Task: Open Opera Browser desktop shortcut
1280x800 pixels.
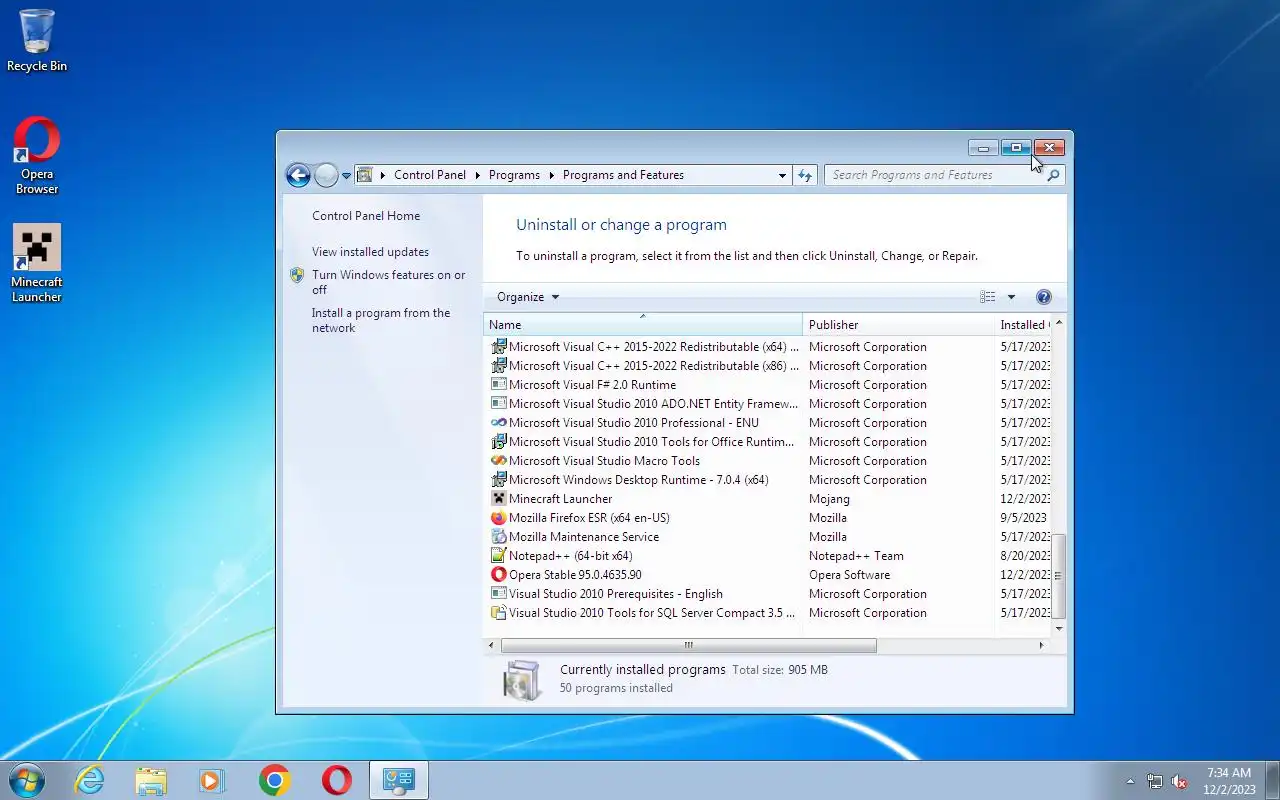Action: [x=37, y=157]
